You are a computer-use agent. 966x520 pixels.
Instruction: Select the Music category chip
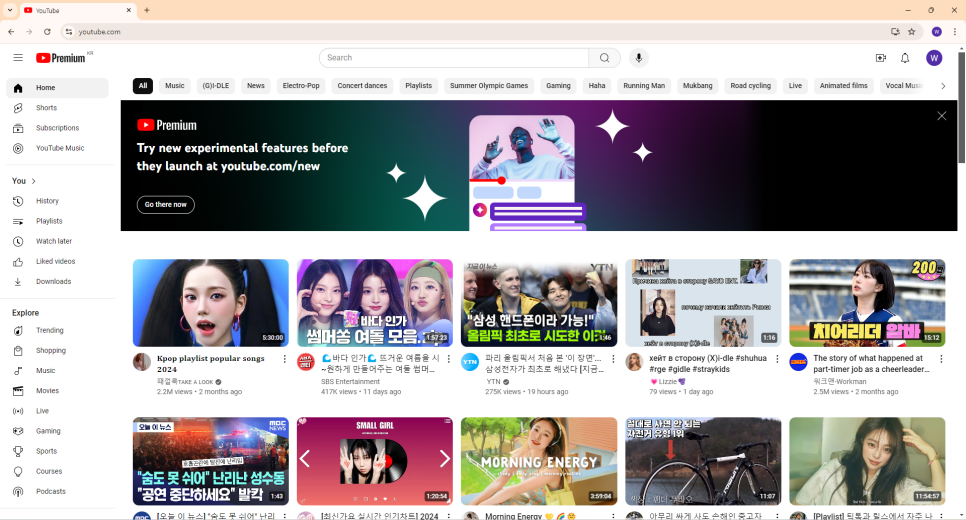[175, 86]
